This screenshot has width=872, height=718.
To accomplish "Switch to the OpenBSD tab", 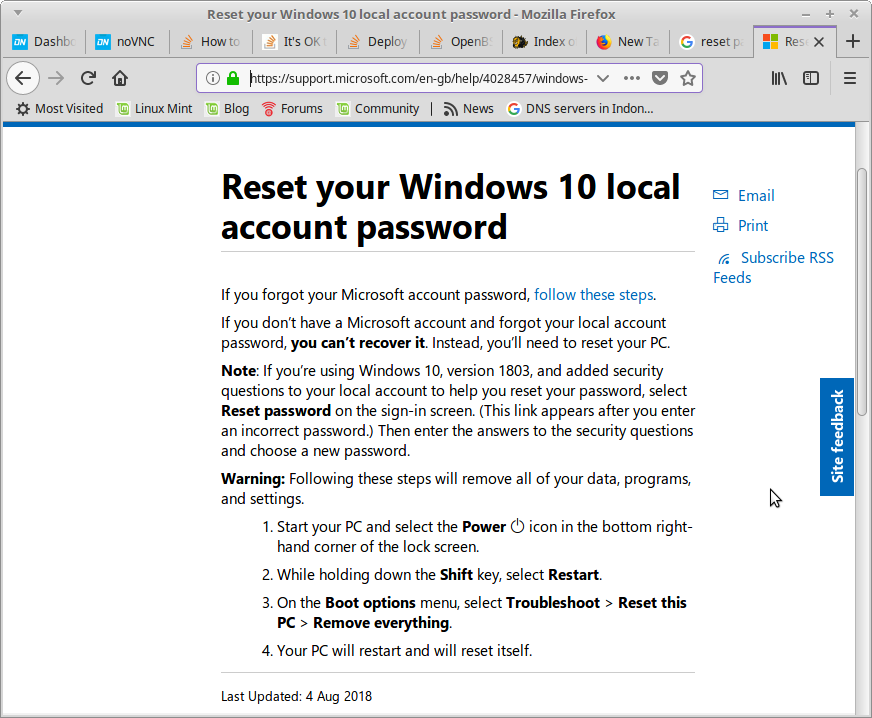I will tap(461, 42).
